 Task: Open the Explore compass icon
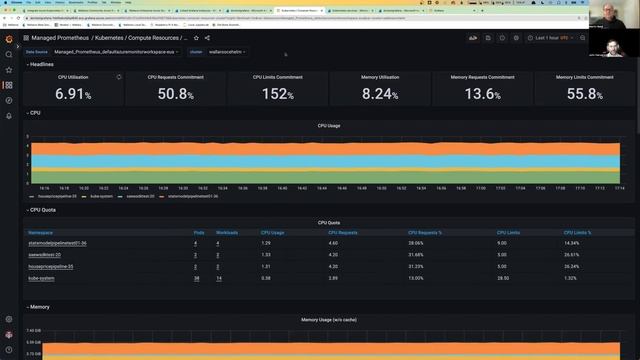coord(9,100)
